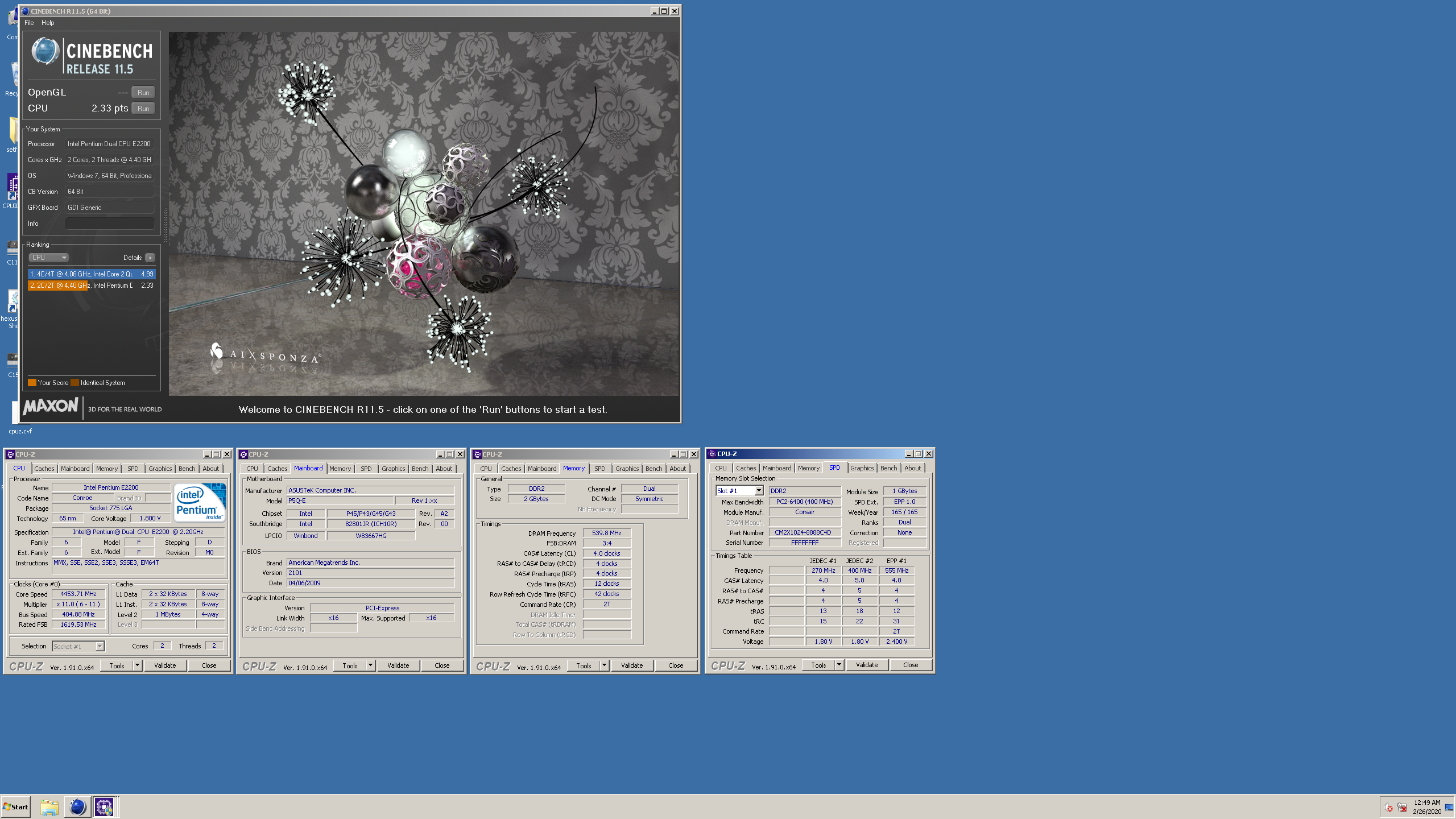
Task: Click Core Speed value 4453.71 MHz
Action: coord(78,594)
